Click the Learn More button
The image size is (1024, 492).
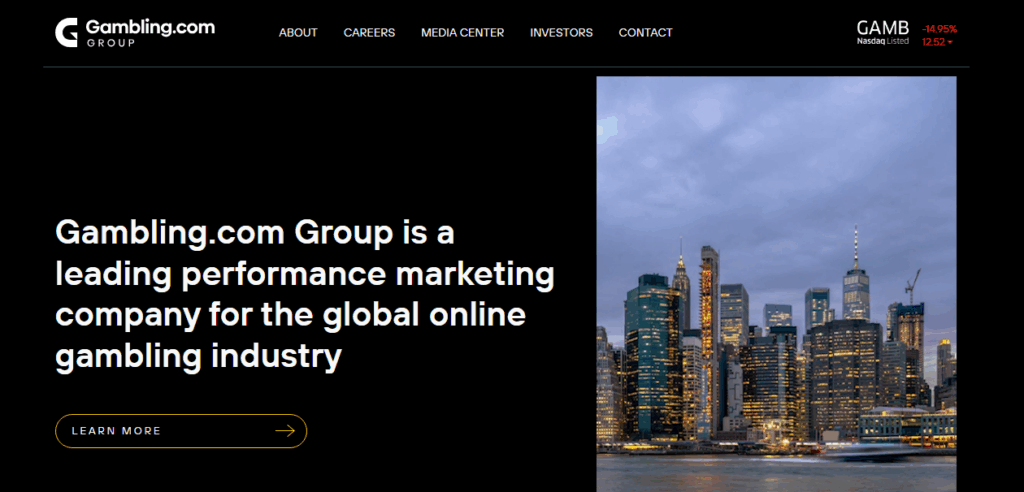point(181,431)
